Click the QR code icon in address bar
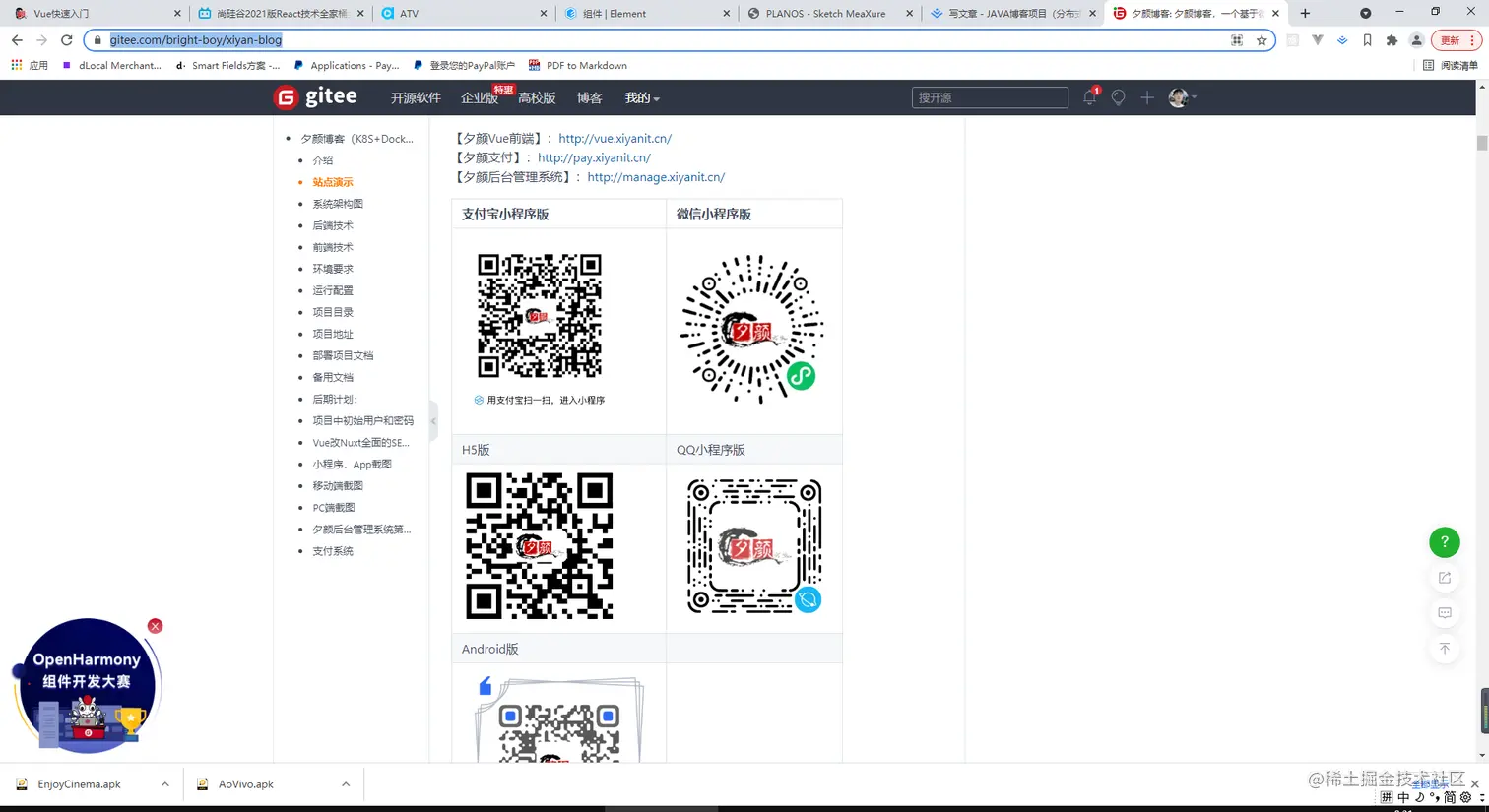 (1237, 40)
